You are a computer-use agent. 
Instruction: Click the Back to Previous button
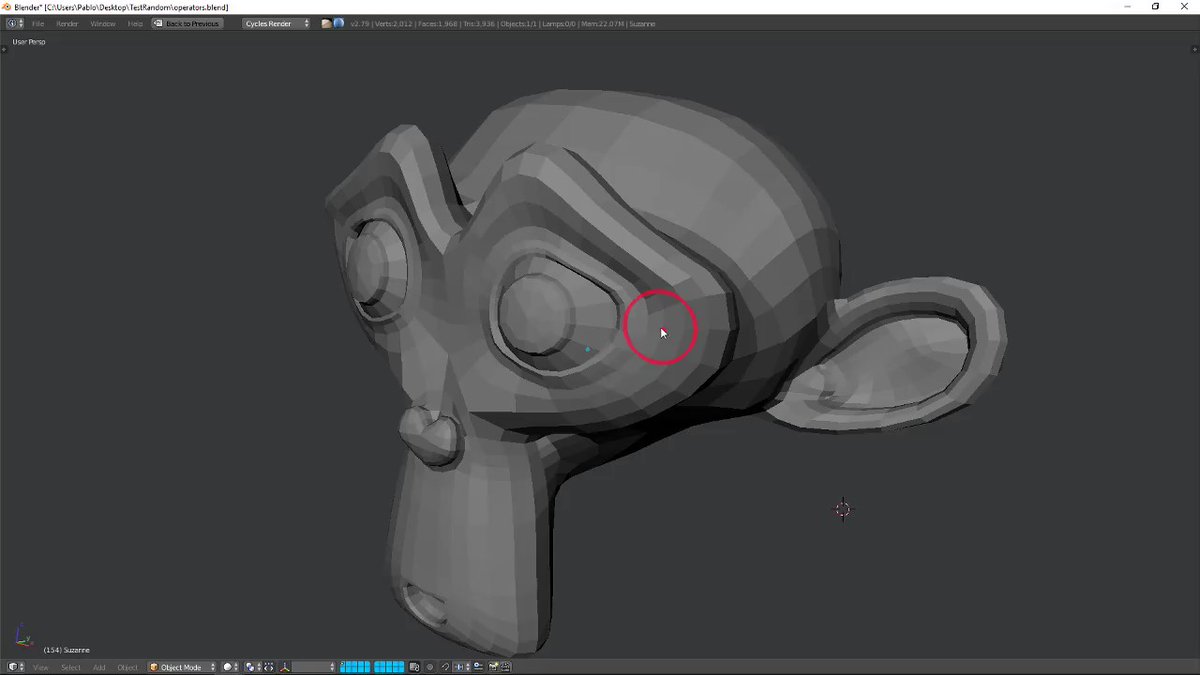(x=187, y=23)
